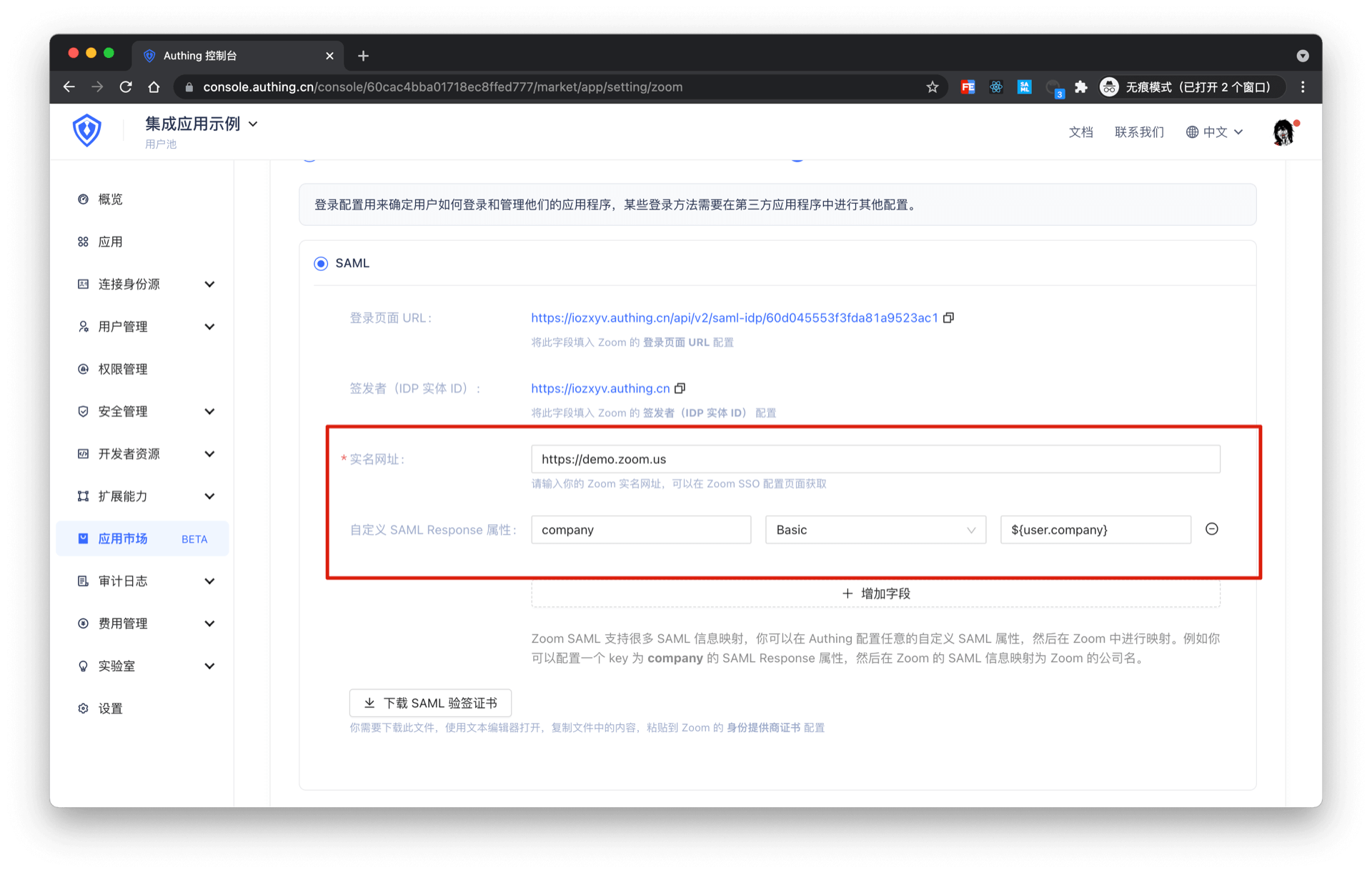1372x873 pixels.
Task: Click the user avatar icon
Action: 1283,132
